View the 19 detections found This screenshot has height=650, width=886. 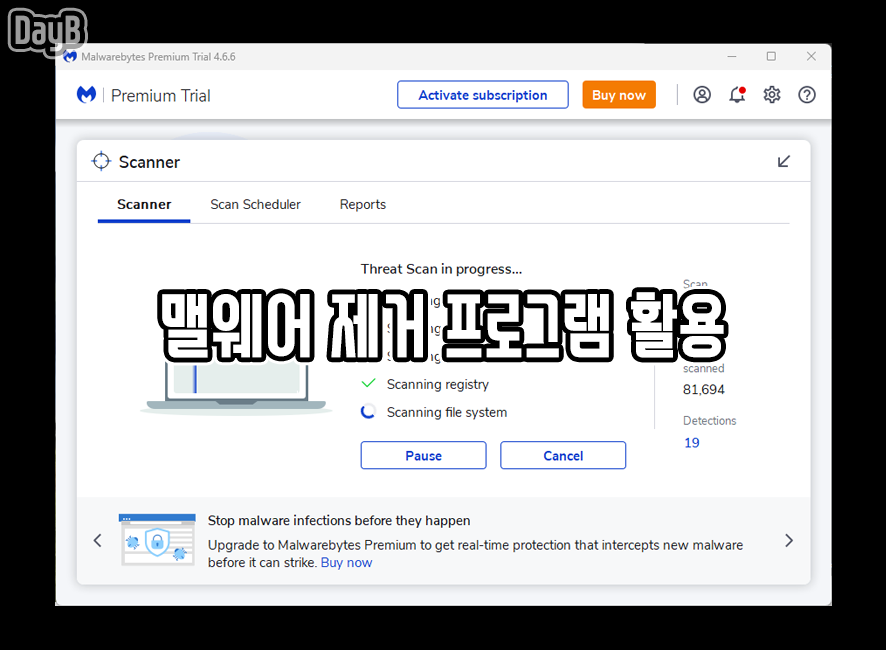691,442
